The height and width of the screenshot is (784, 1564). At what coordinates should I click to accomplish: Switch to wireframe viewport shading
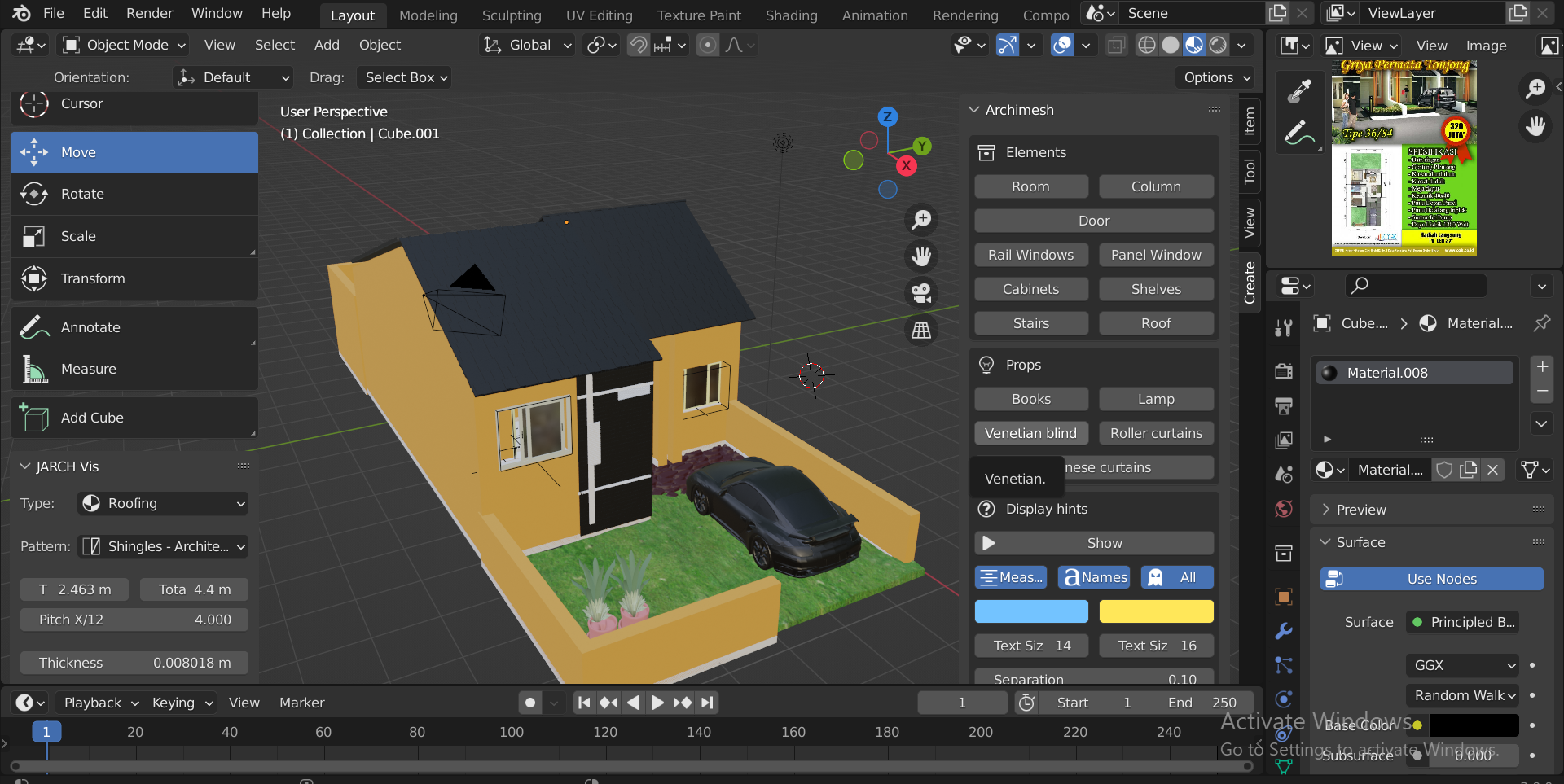1146,45
